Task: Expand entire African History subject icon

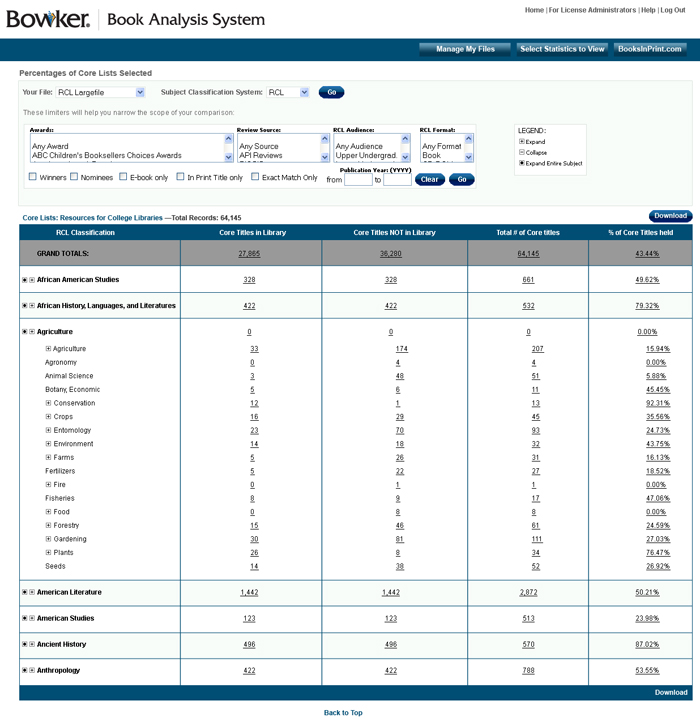Action: pyautogui.click(x=25, y=306)
